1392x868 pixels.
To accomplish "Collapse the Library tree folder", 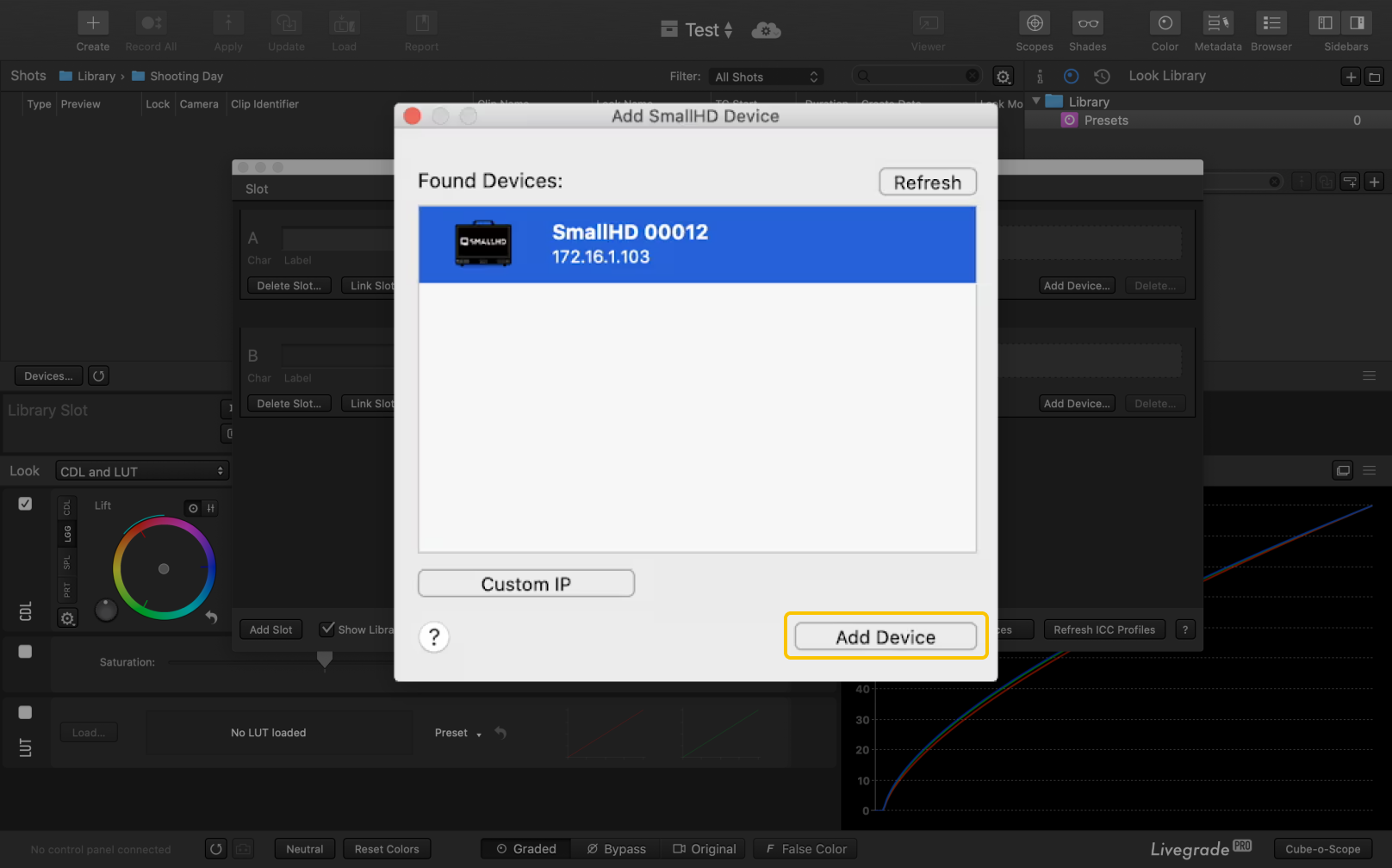I will [1036, 102].
